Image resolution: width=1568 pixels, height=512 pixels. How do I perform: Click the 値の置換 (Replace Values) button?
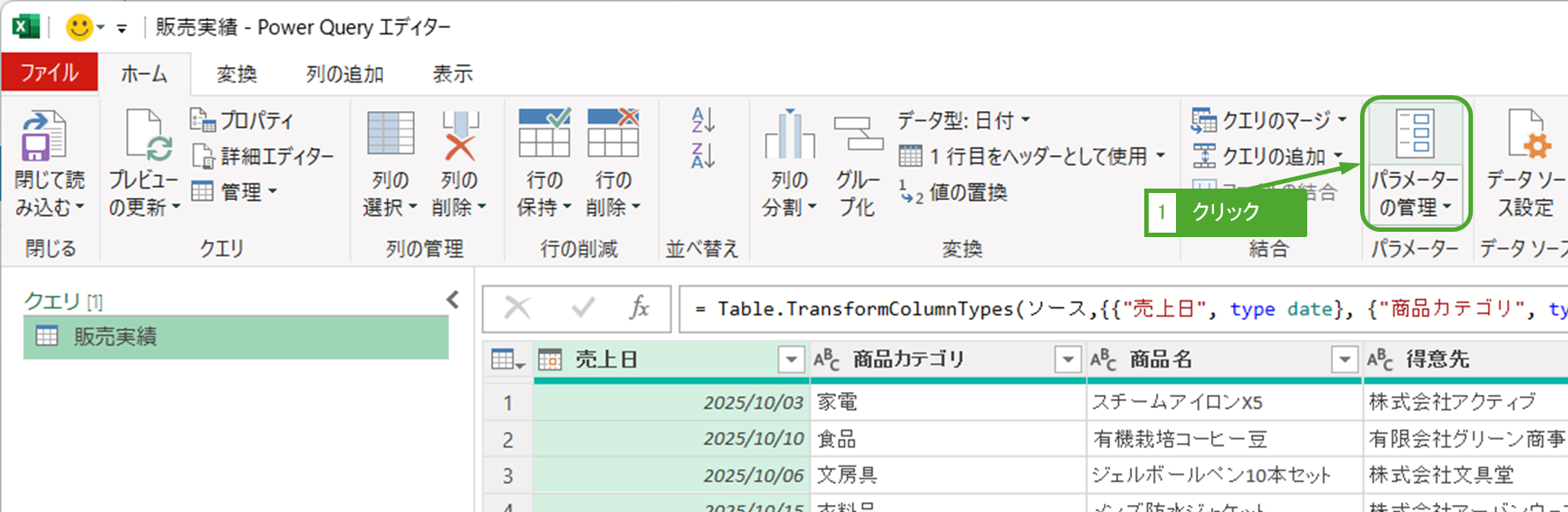[x=954, y=192]
